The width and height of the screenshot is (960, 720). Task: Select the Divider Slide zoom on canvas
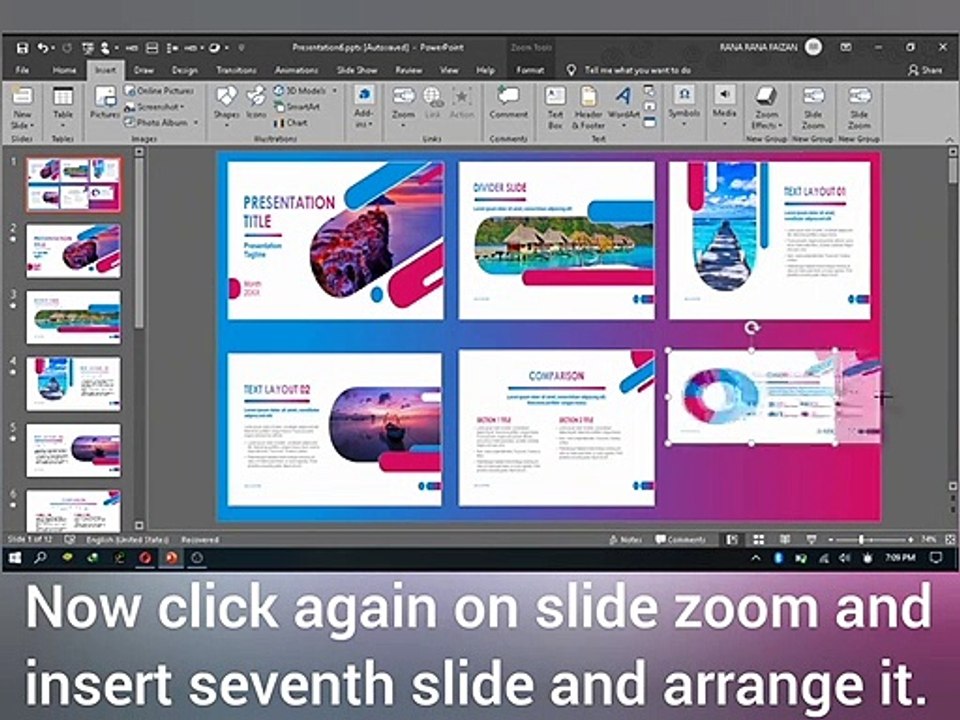click(x=556, y=240)
